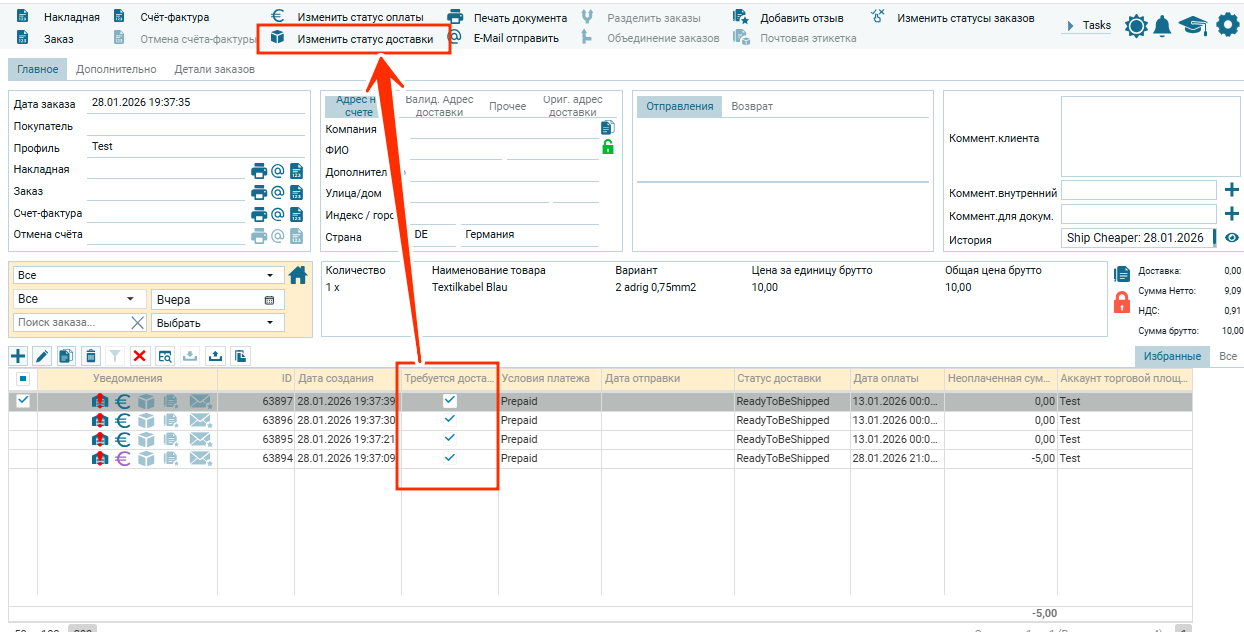Image resolution: width=1244 pixels, height=632 pixels.
Task: Switch to the 'Возврат' tab
Action: [751, 107]
